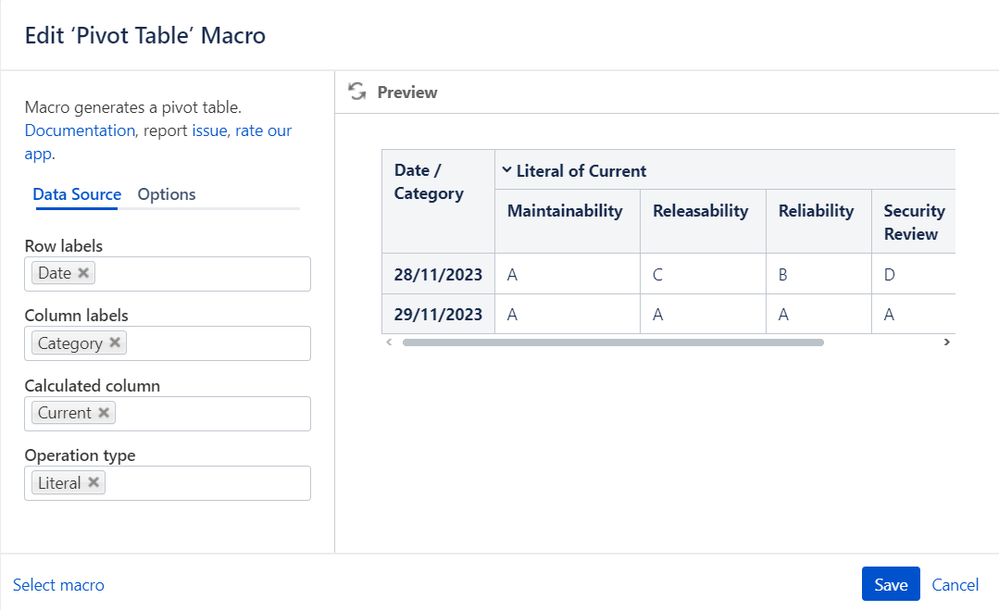
Task: Remove the Date row label tag
Action: [x=84, y=273]
